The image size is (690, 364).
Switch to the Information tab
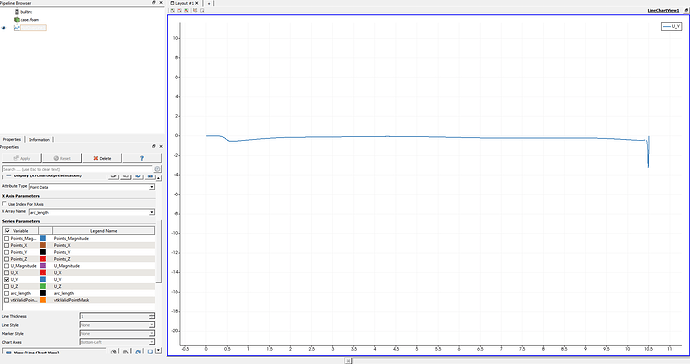coord(39,140)
